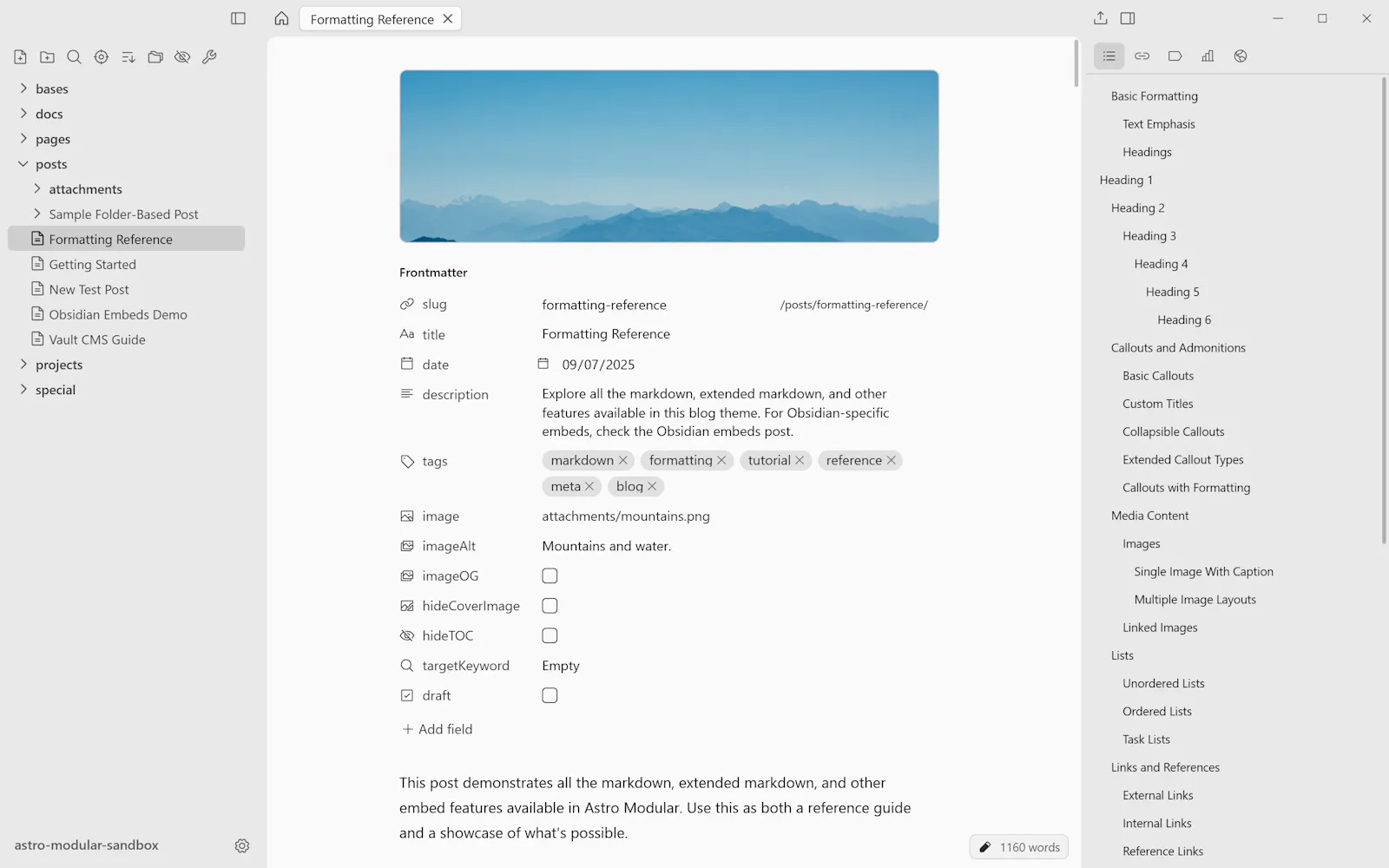The width and height of the screenshot is (1389, 868).
Task: Create a new note from the sidebar toolbar
Action: (x=20, y=57)
